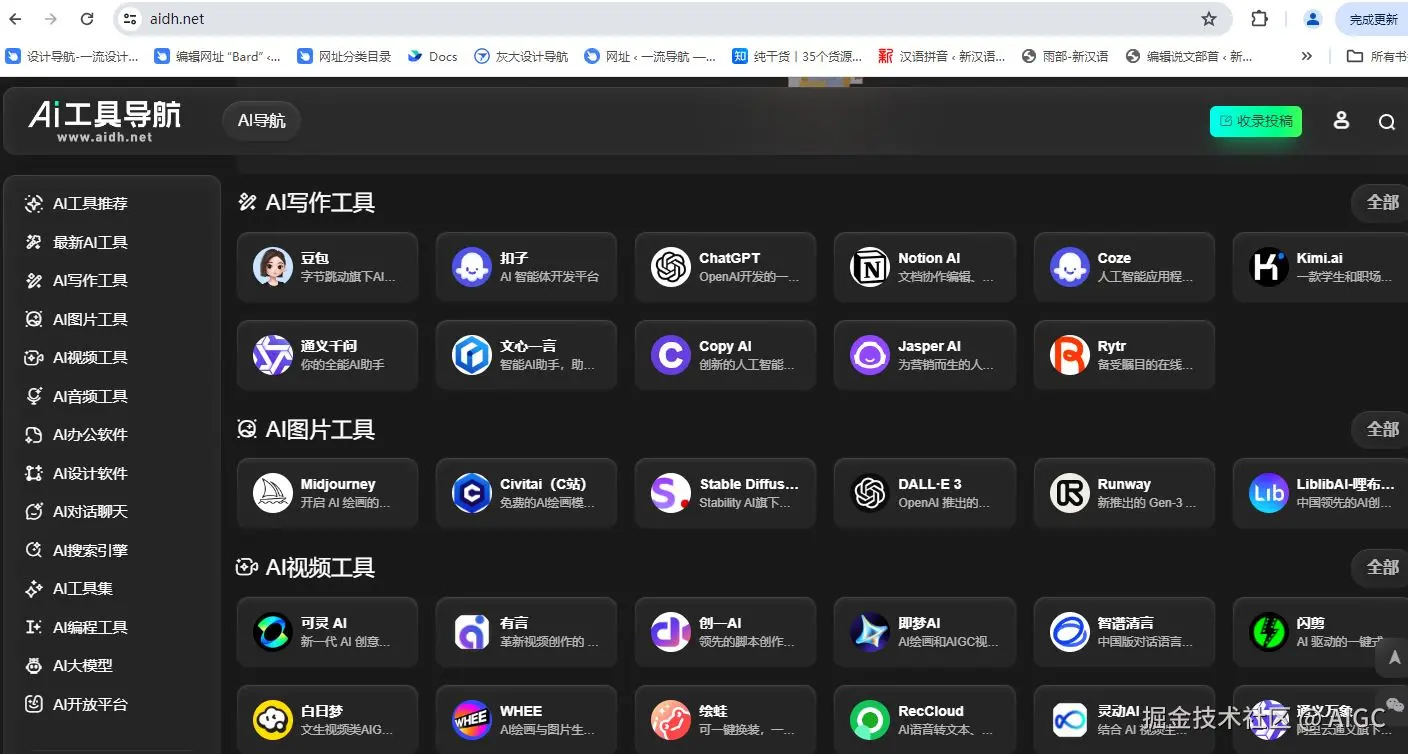Open the Copy AI logo icon
Viewport: 1408px width, 754px height.
[670, 355]
